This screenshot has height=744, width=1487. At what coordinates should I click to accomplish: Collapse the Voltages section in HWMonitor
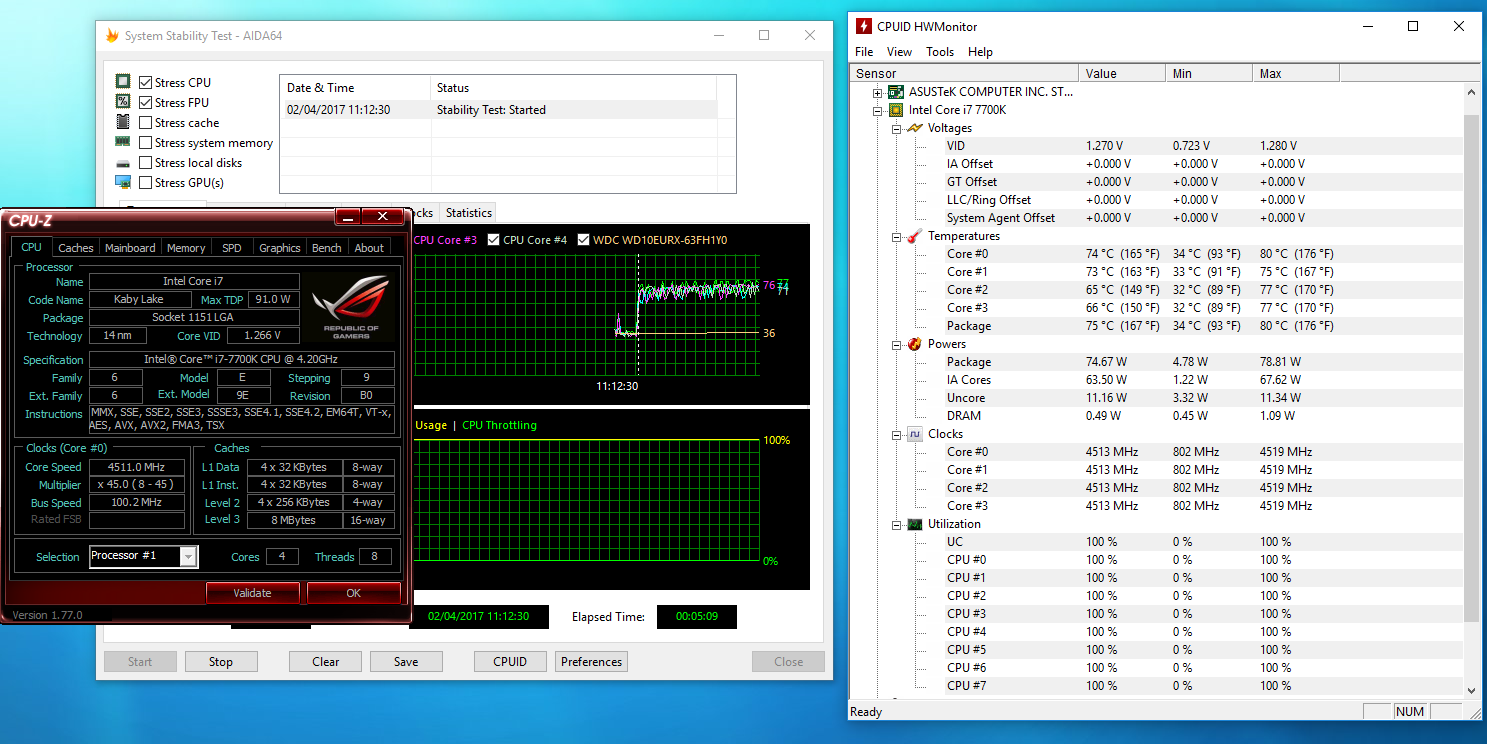[896, 128]
